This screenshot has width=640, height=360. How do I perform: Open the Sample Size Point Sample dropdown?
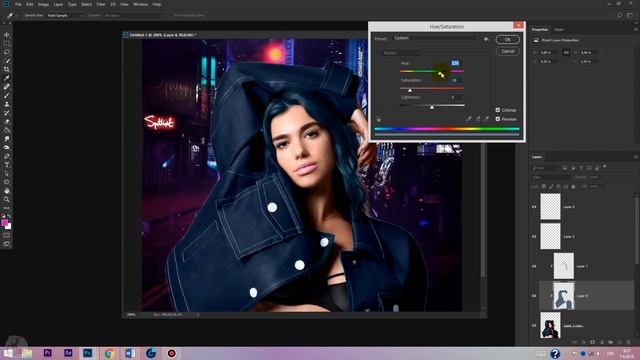pos(65,15)
